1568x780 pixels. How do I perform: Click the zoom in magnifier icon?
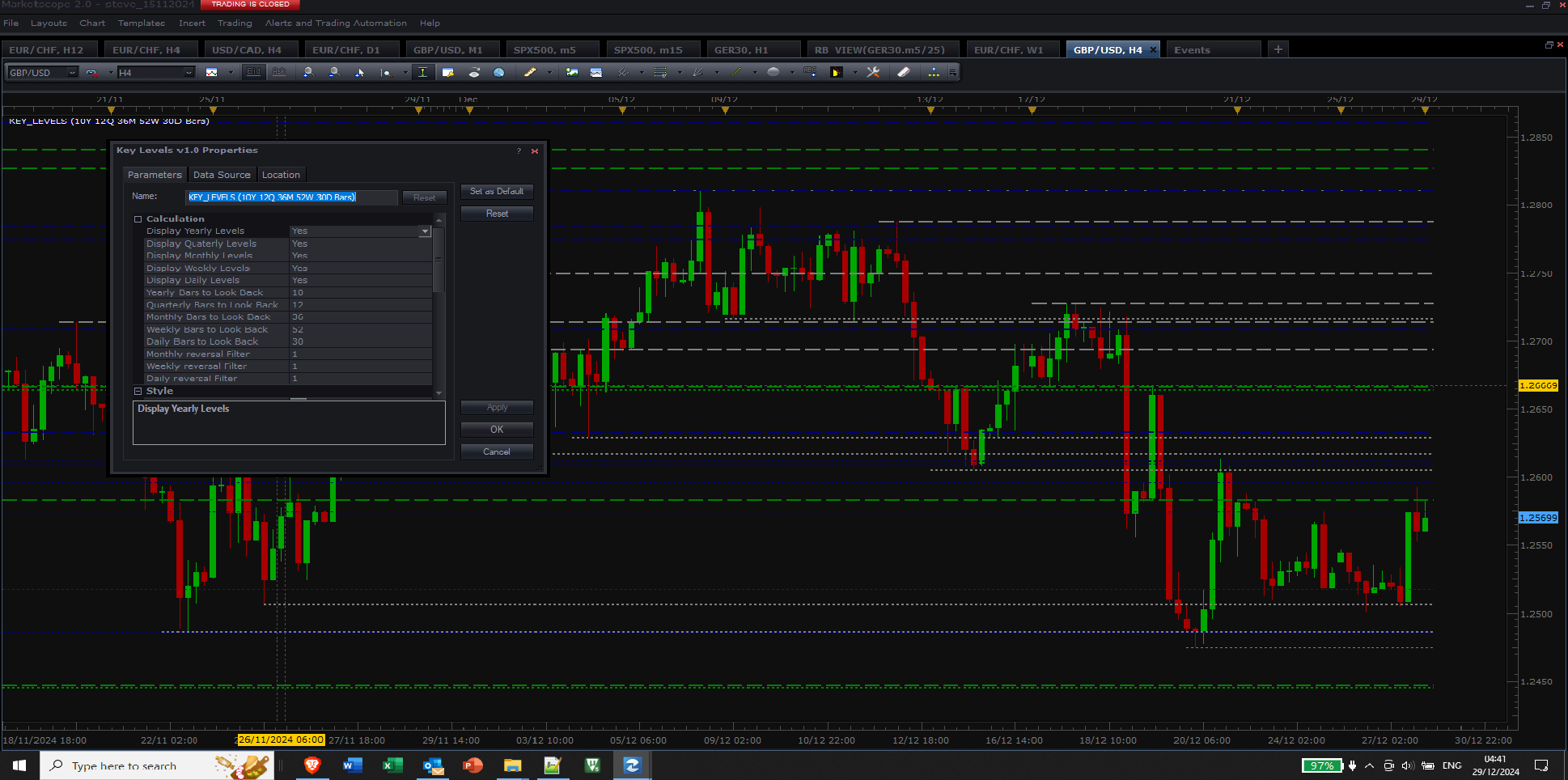(308, 73)
